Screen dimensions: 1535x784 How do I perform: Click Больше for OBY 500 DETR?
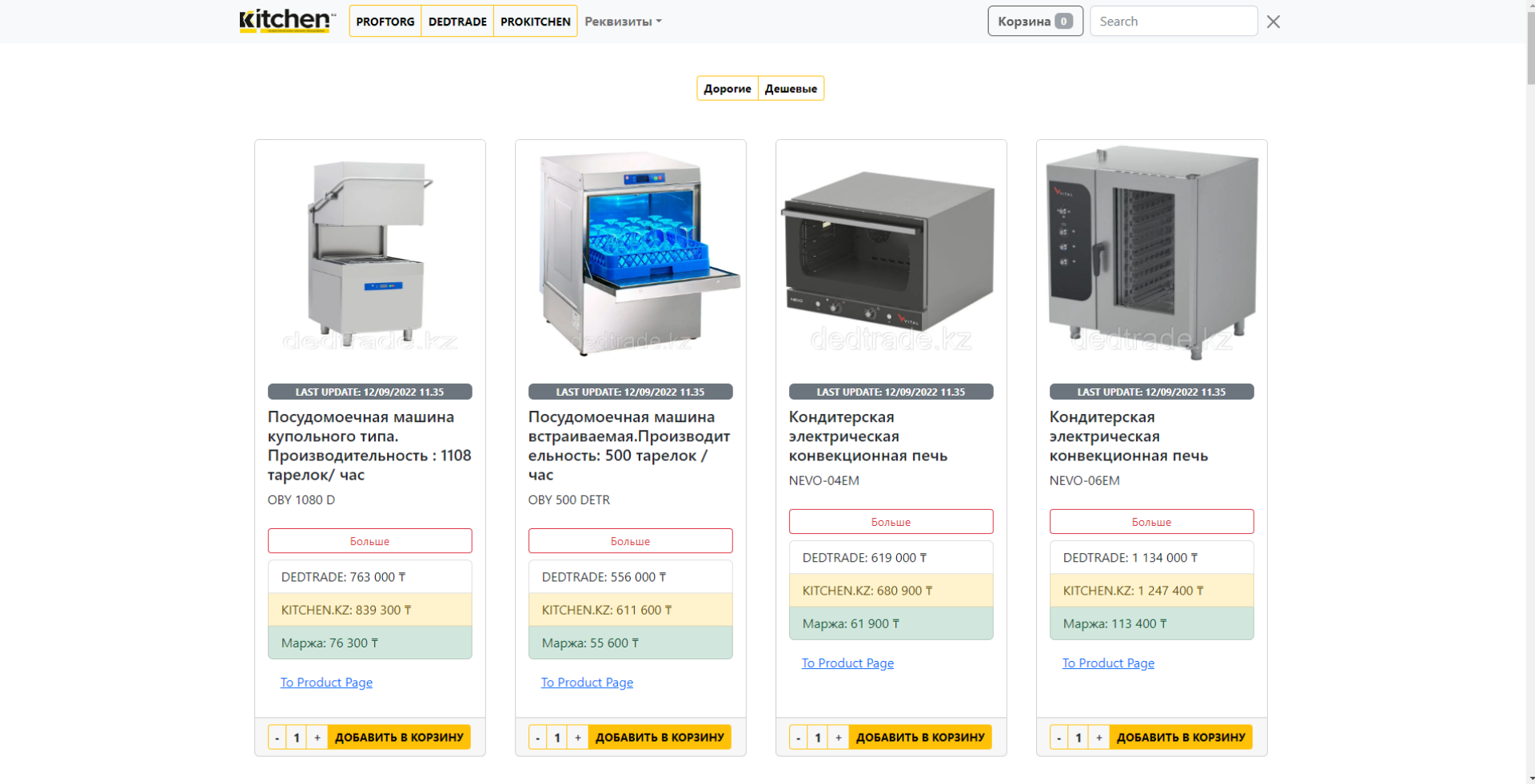click(x=631, y=541)
